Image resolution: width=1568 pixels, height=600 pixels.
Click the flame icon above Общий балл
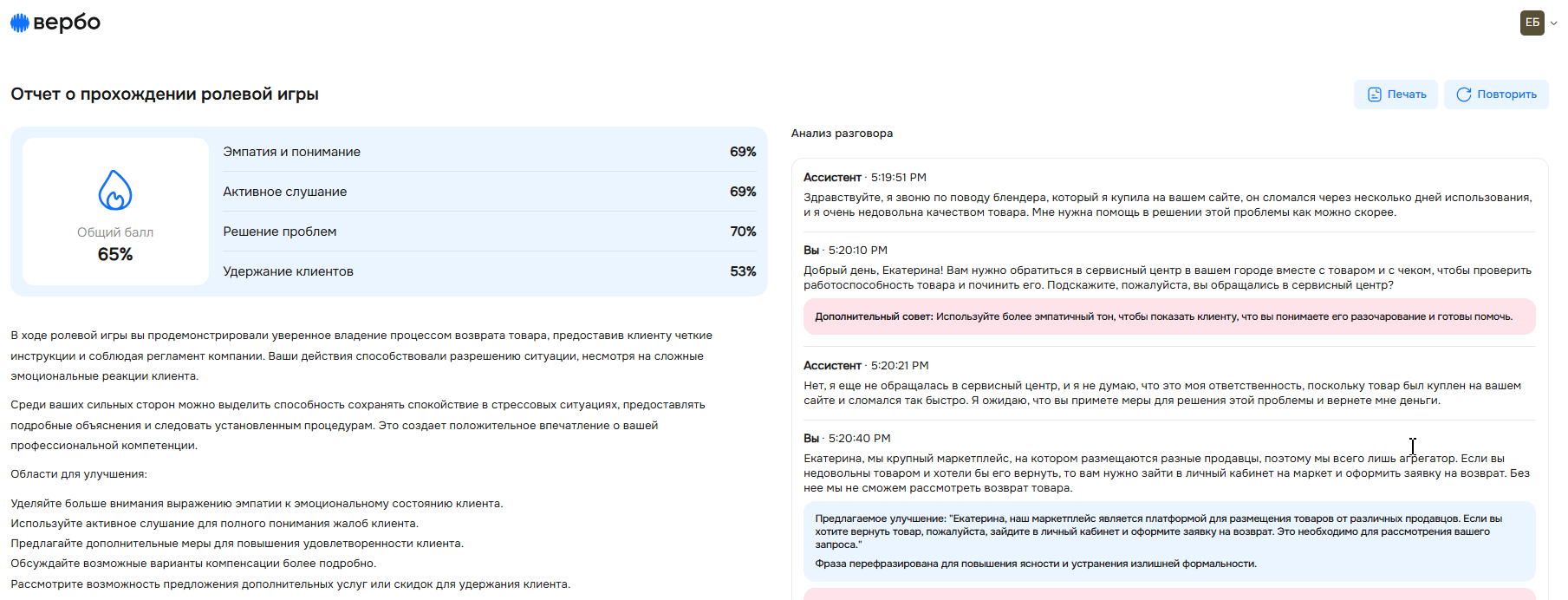[x=115, y=190]
